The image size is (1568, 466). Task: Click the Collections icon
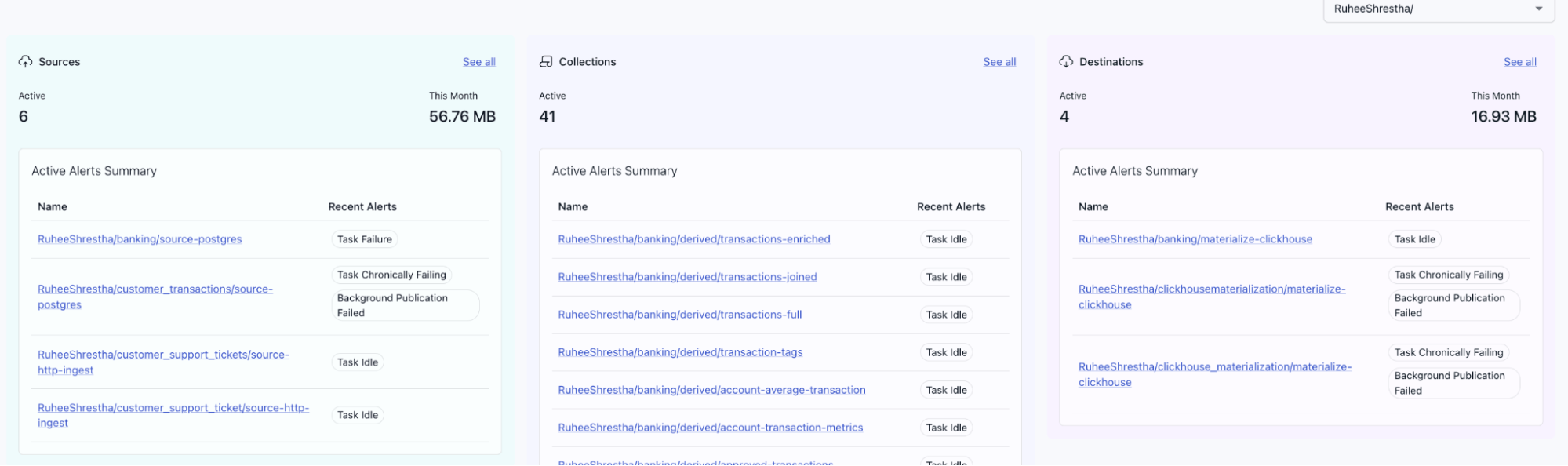(x=546, y=62)
